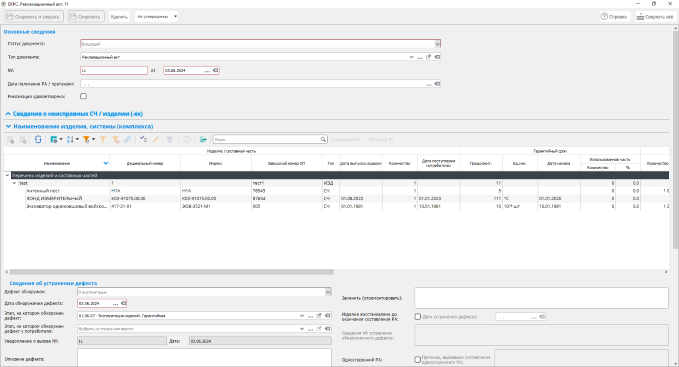Open the 'На утверждении' state dropdown

175,16
